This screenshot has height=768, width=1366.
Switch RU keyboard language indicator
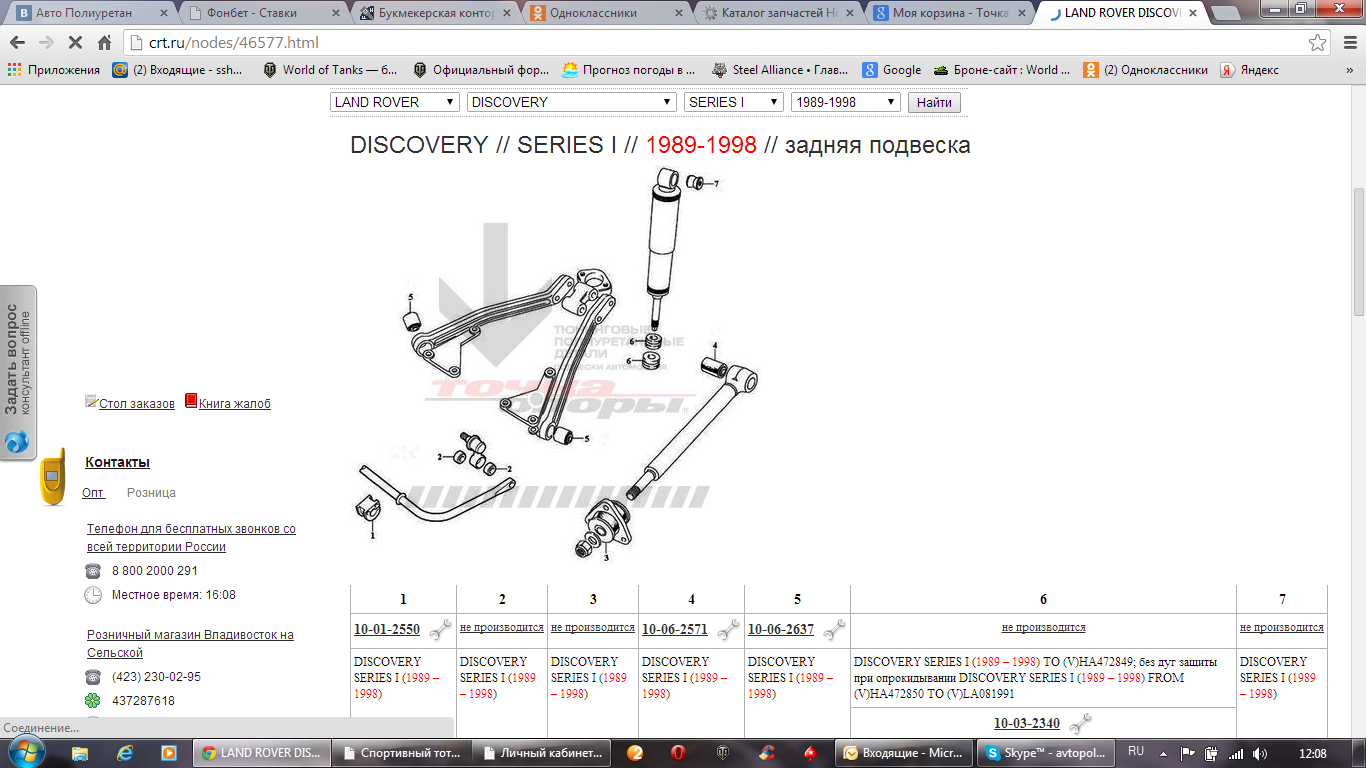(x=1136, y=751)
